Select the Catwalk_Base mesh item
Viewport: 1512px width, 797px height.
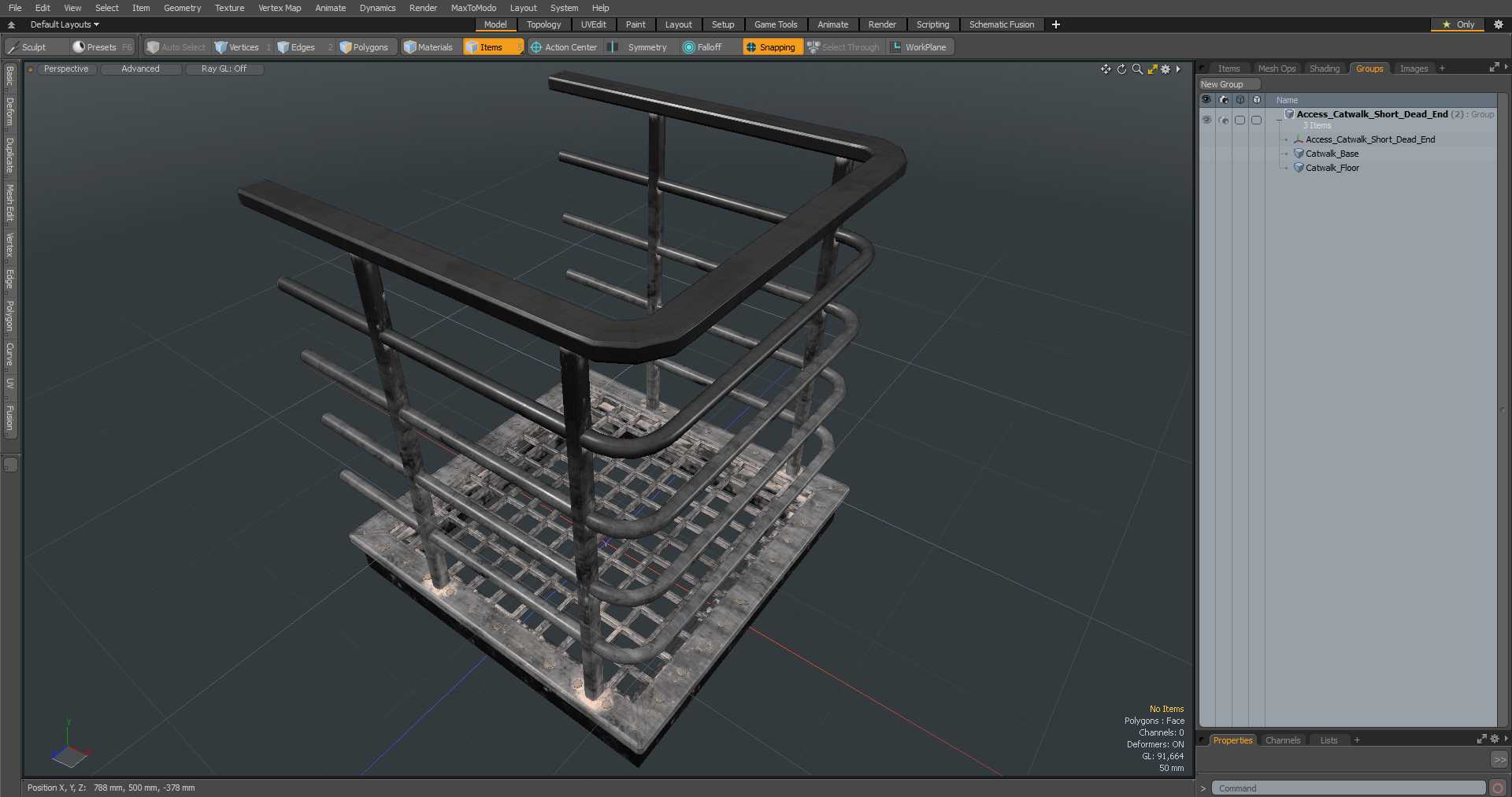(x=1332, y=154)
